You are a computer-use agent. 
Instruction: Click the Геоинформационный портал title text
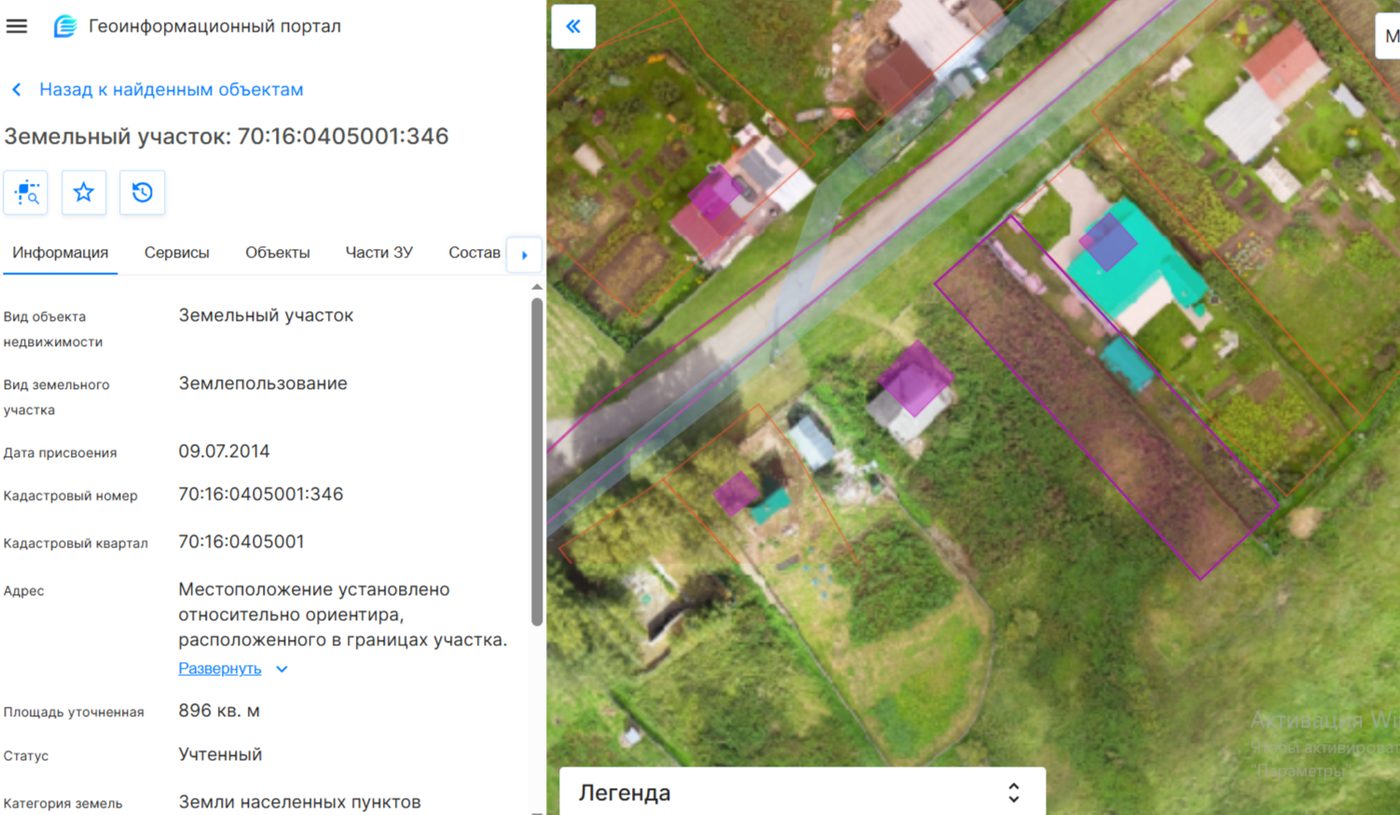coord(215,26)
